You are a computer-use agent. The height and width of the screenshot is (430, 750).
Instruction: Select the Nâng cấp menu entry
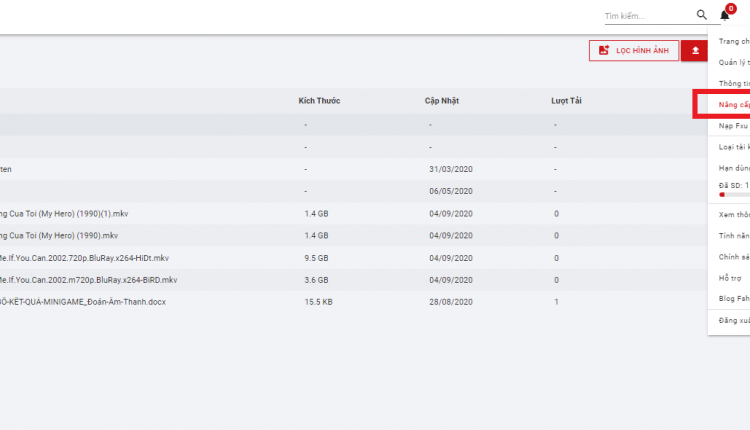click(734, 105)
